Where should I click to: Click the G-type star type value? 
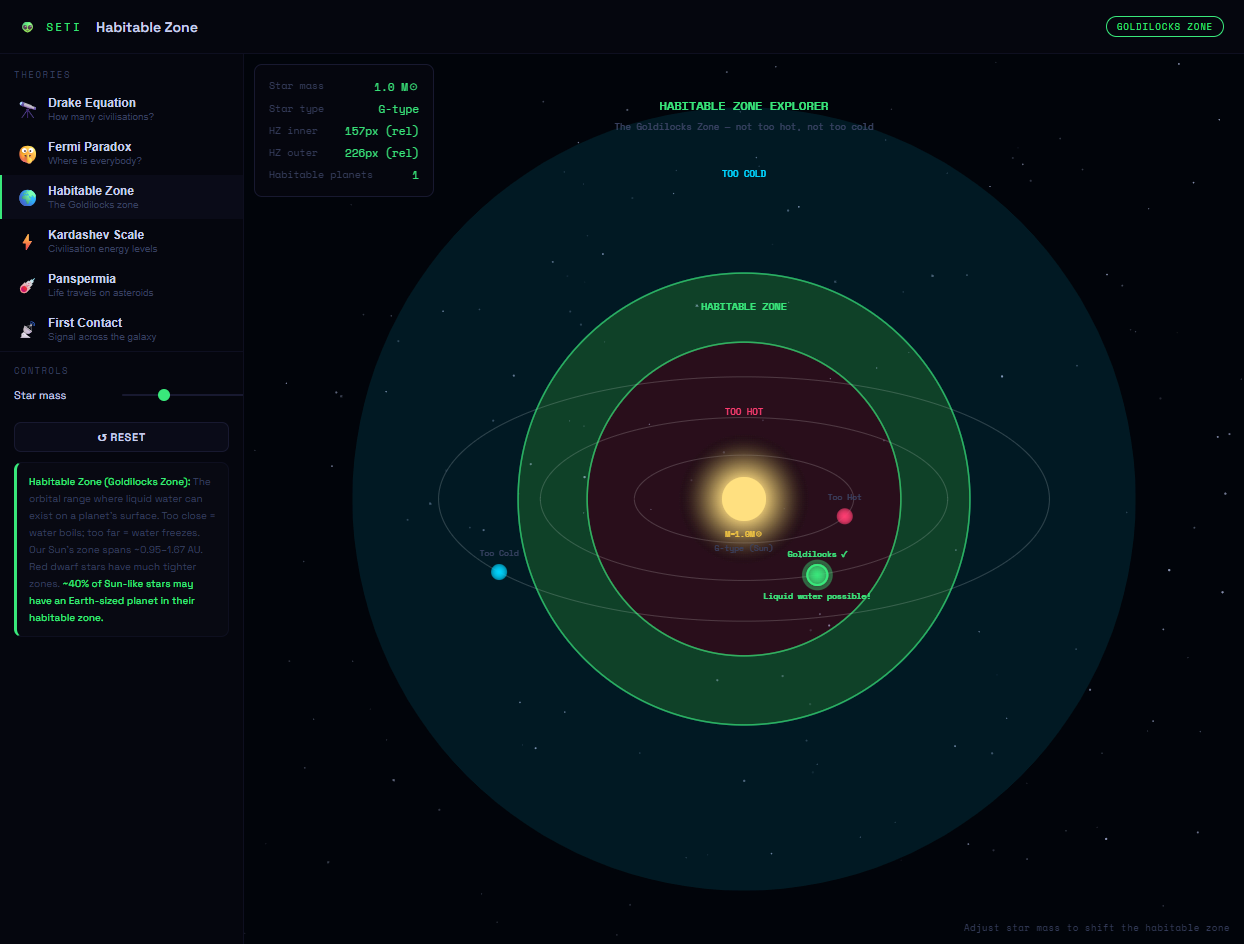coord(398,109)
